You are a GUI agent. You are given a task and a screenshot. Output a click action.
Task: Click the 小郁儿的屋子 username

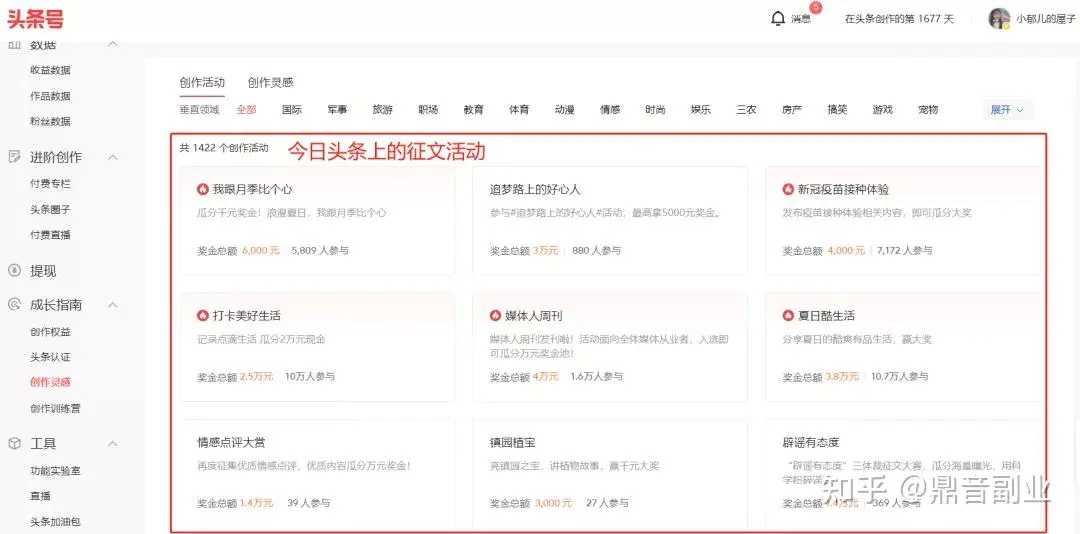click(x=1046, y=19)
